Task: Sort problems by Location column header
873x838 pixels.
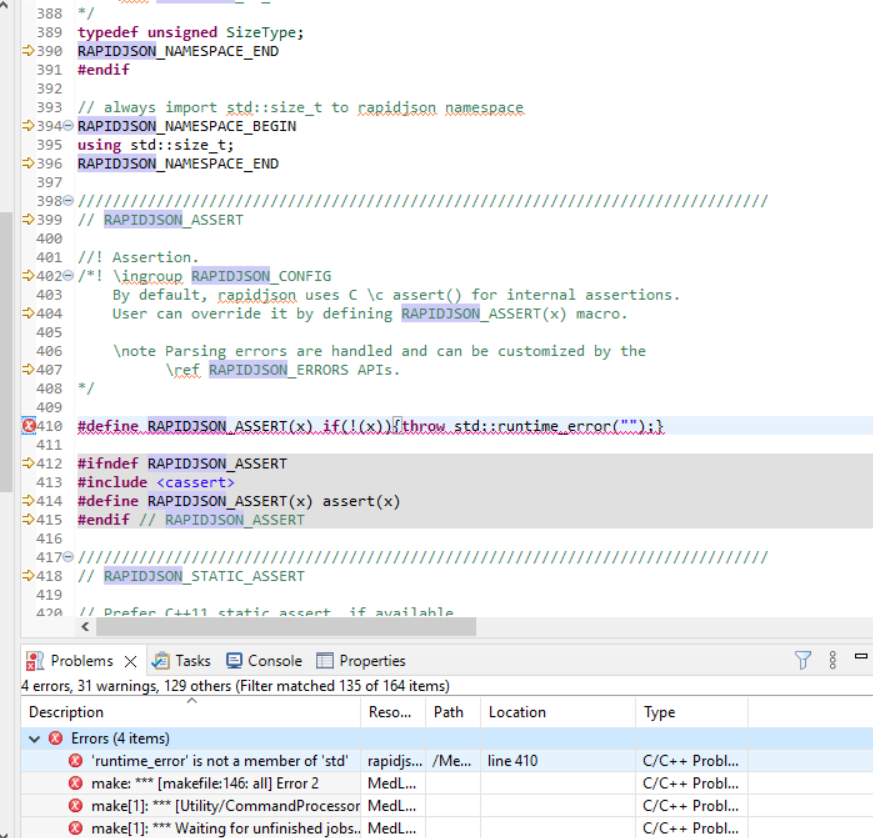Action: [x=517, y=712]
